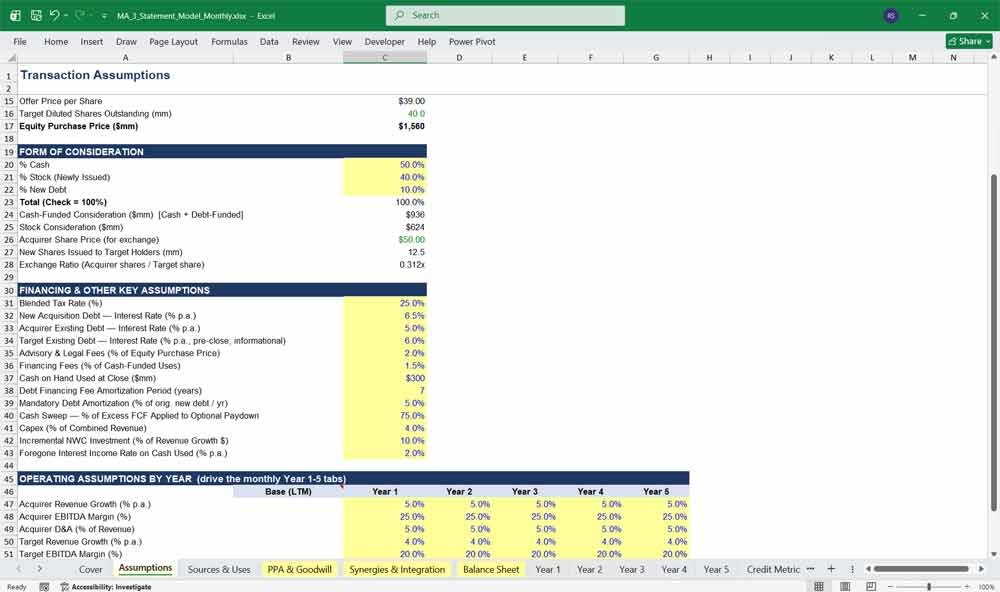Click Accessibility: Investigate in status bar
This screenshot has height=592, width=1000.
106,586
